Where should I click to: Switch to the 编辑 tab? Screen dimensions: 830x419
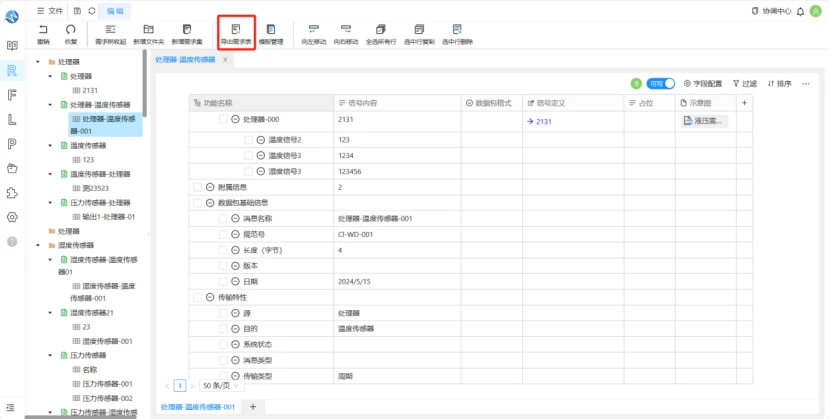[x=115, y=11]
